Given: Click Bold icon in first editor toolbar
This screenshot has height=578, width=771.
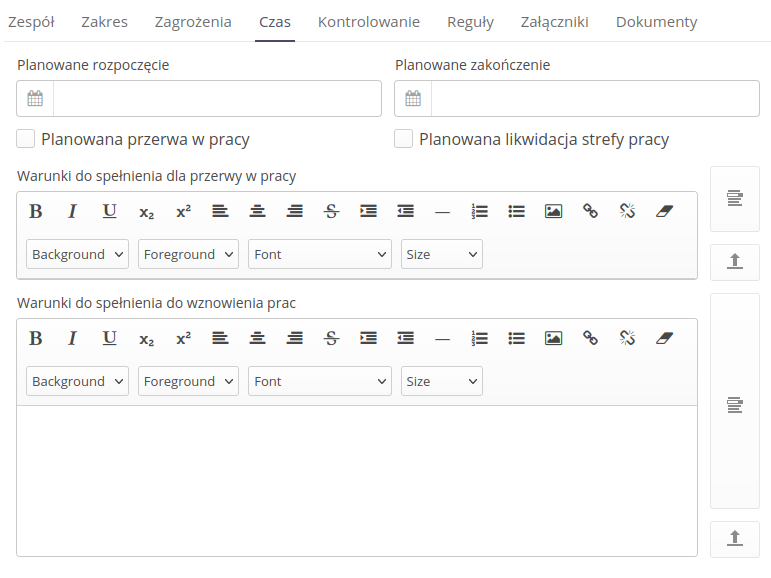Looking at the screenshot, I should (x=35, y=211).
